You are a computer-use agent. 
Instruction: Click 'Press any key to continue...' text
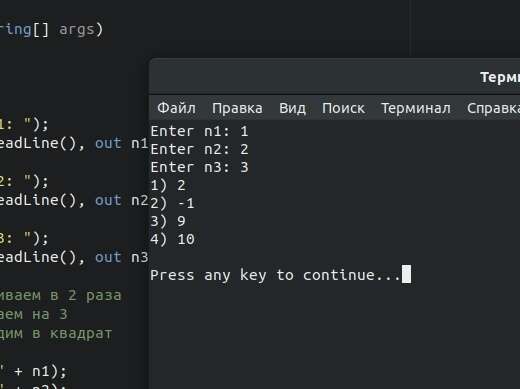point(275,275)
